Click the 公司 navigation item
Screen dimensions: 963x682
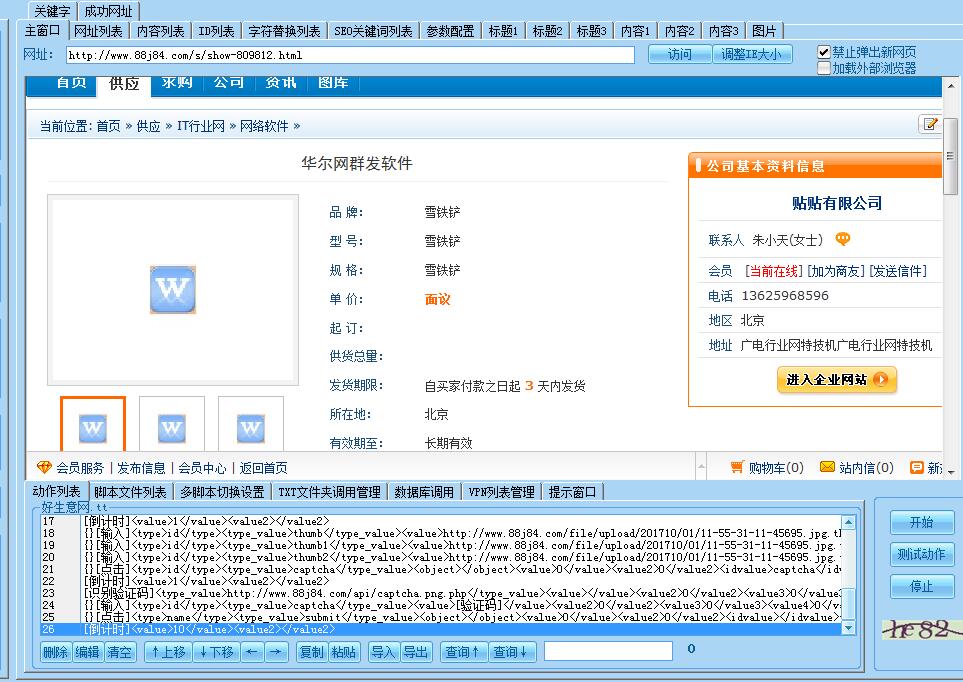click(x=229, y=82)
